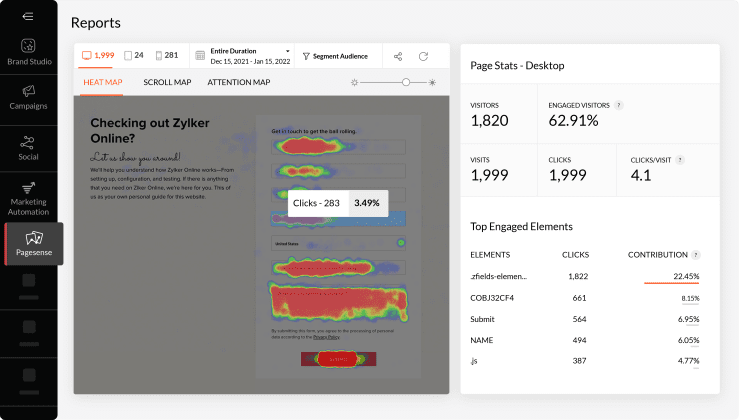Click the Elements column header

tap(490, 255)
